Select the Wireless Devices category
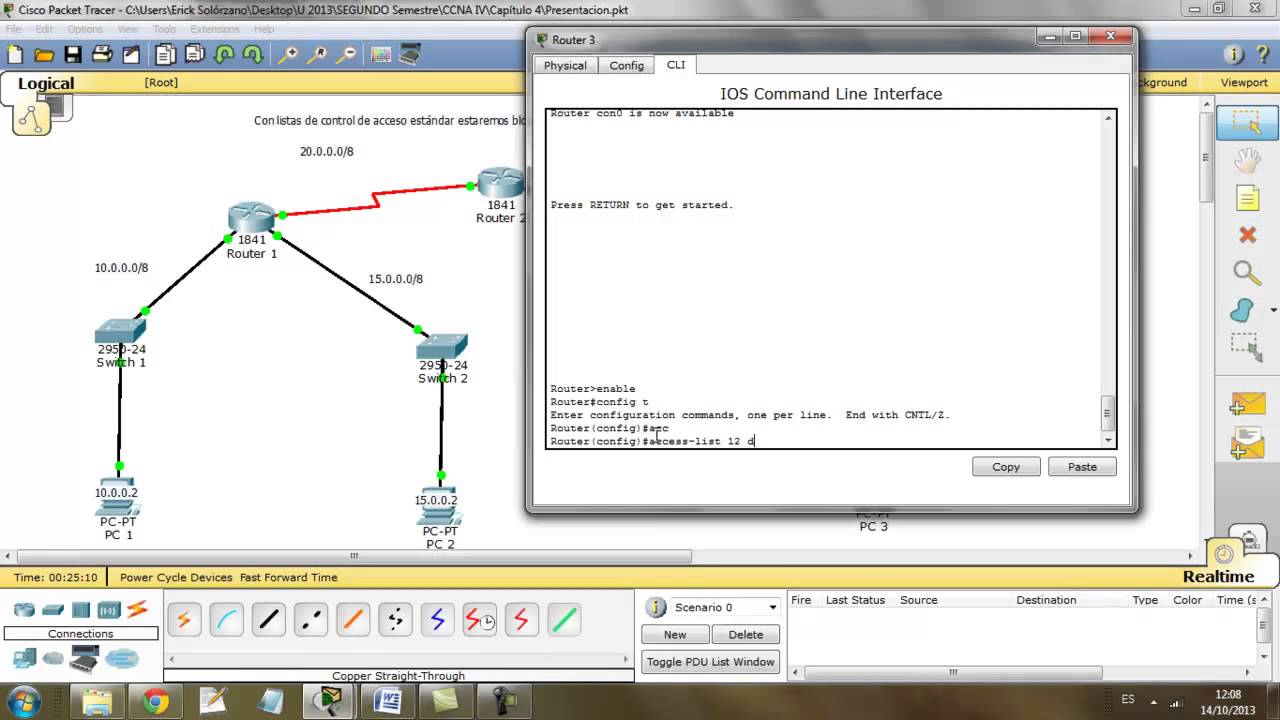1280x720 pixels. (109, 610)
